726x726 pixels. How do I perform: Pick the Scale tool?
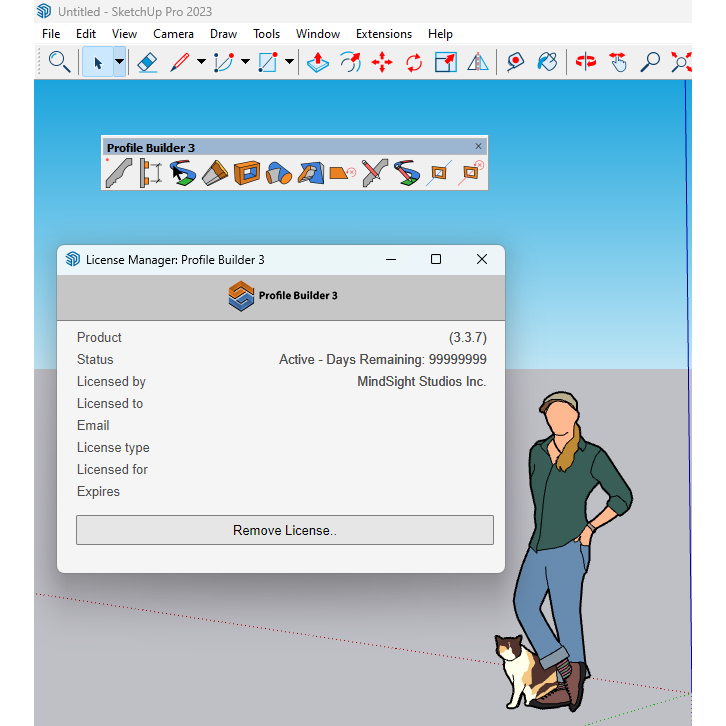point(446,62)
